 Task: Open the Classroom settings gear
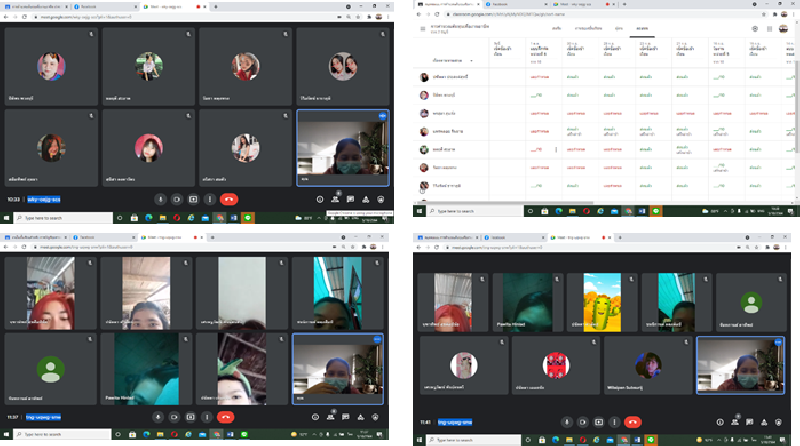pos(755,30)
